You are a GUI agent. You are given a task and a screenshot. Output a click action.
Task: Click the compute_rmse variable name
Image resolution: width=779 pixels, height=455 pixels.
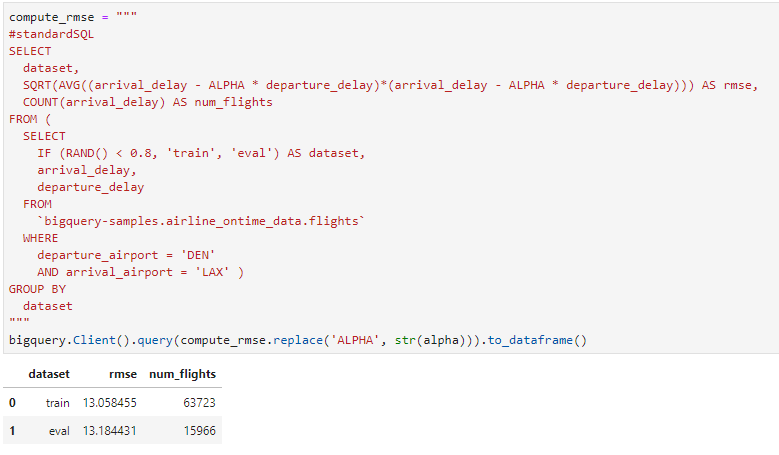tap(52, 17)
